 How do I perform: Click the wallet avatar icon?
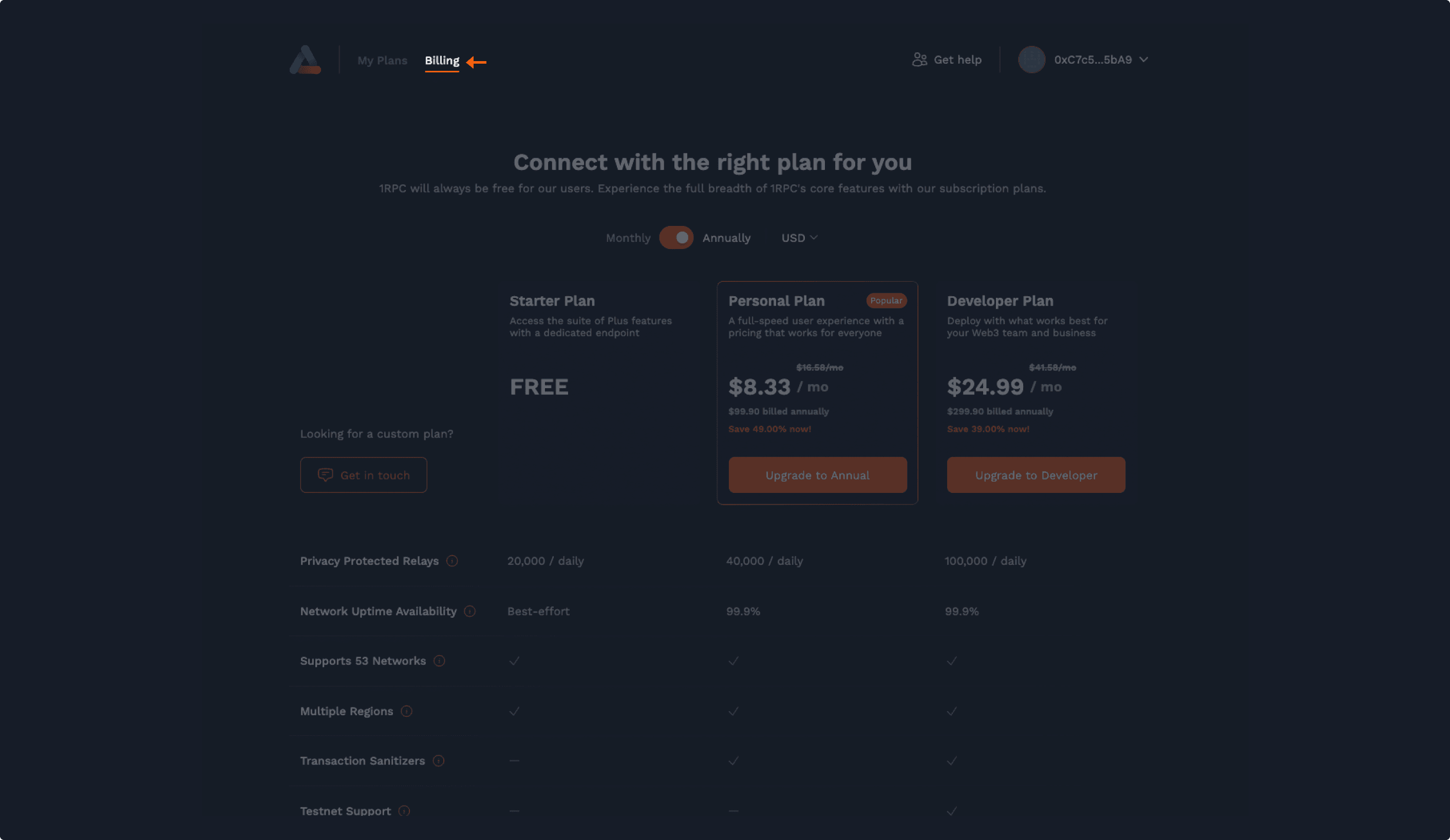point(1031,60)
